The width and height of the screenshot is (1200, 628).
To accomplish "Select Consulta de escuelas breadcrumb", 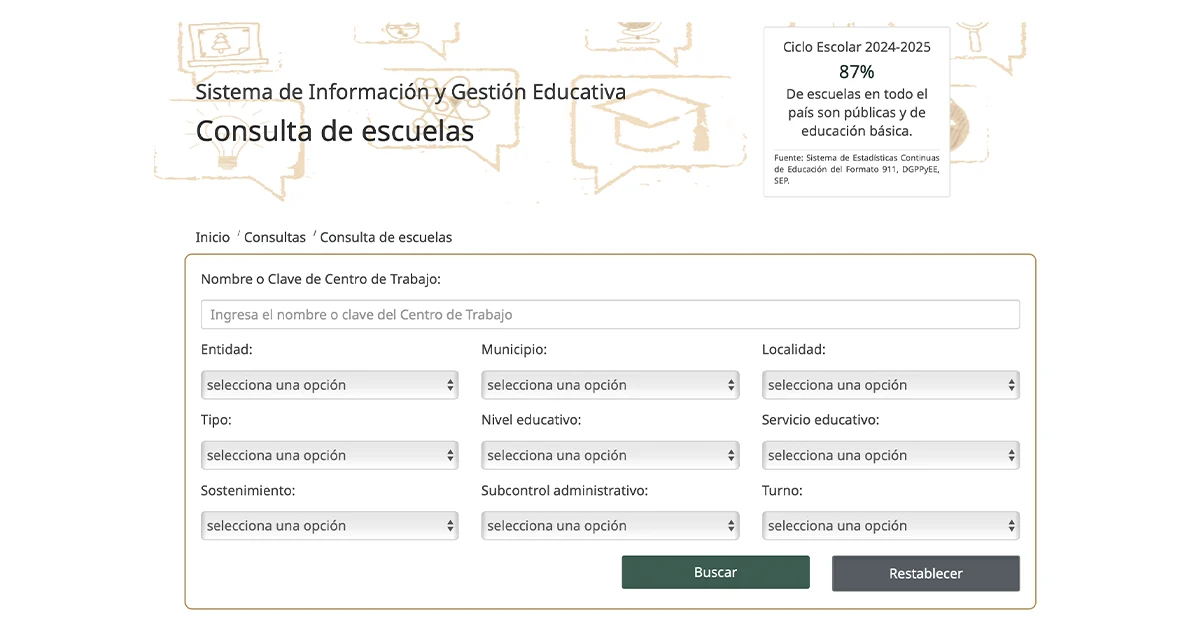I will click(386, 237).
